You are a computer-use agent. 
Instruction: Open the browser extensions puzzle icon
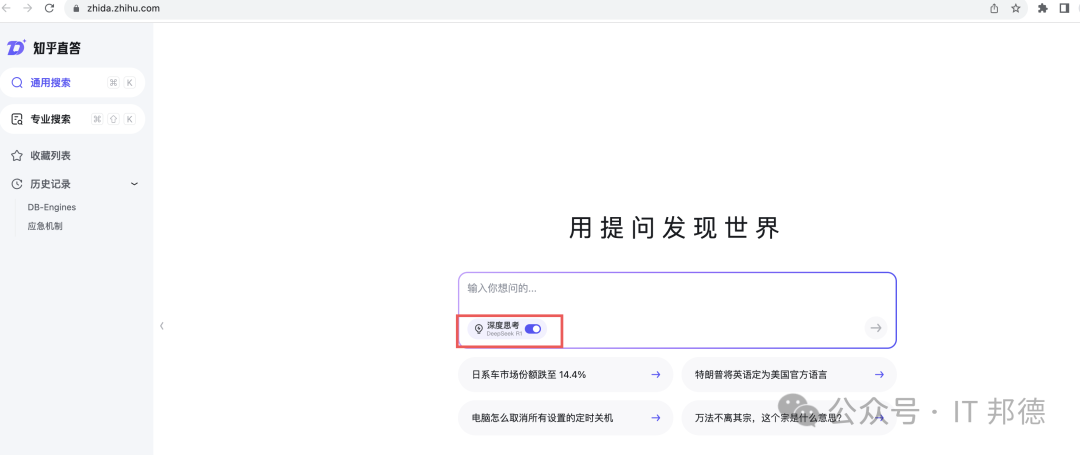tap(1043, 8)
